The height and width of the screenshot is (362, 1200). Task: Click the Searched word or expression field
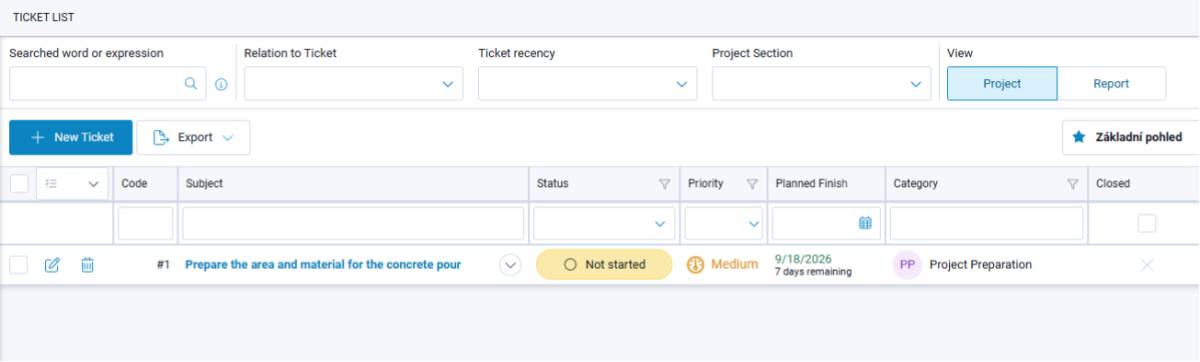[x=108, y=84]
